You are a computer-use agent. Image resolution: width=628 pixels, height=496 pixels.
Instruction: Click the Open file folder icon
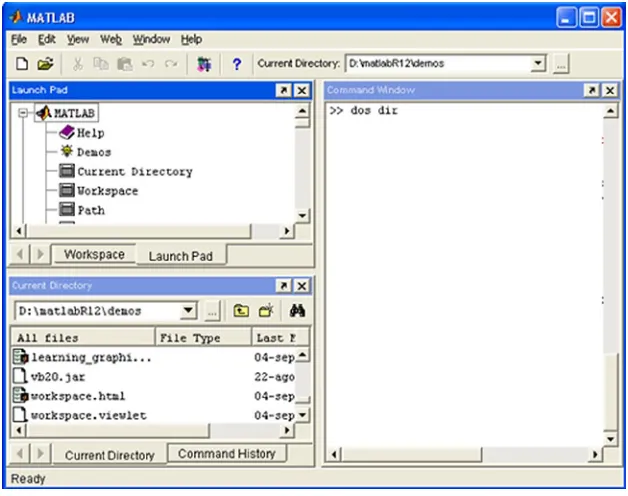point(45,64)
